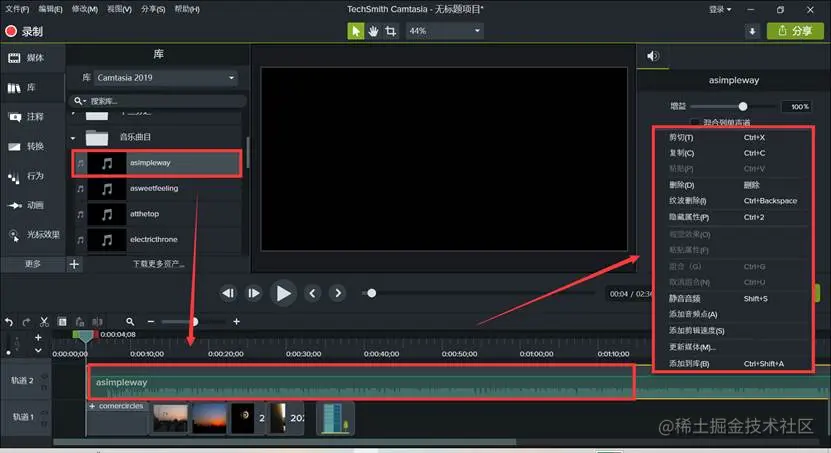Click the previous frame step button
This screenshot has height=453, width=831.
[228, 293]
